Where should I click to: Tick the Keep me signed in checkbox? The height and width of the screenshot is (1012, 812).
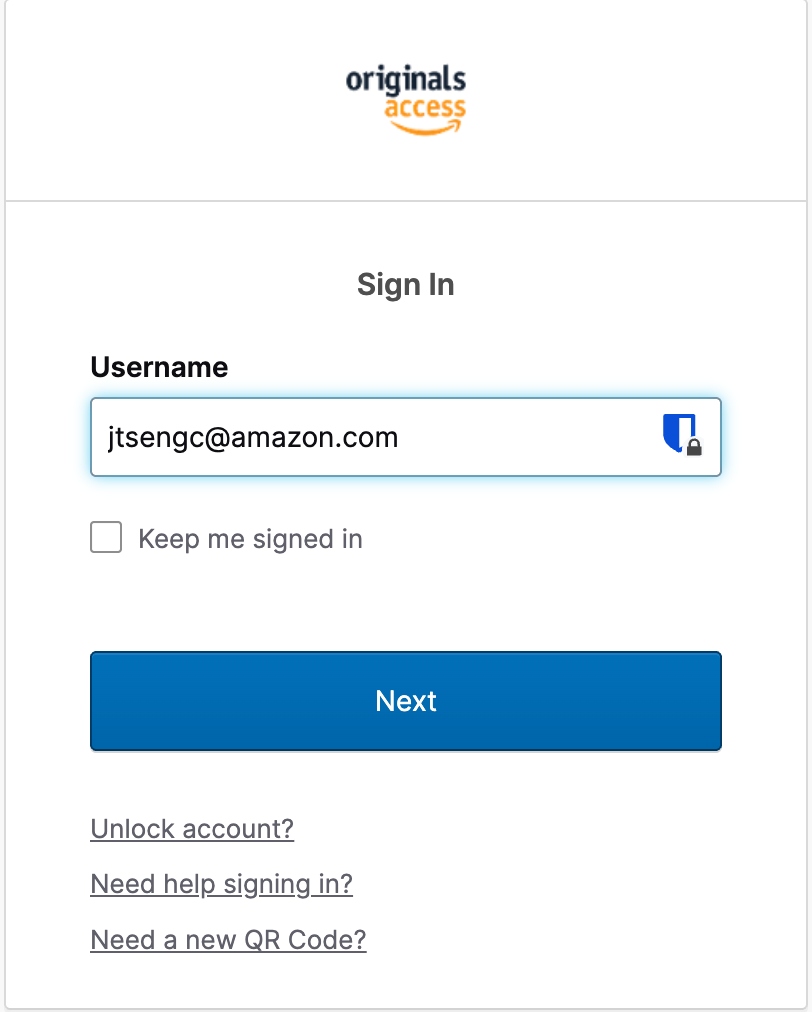click(106, 538)
